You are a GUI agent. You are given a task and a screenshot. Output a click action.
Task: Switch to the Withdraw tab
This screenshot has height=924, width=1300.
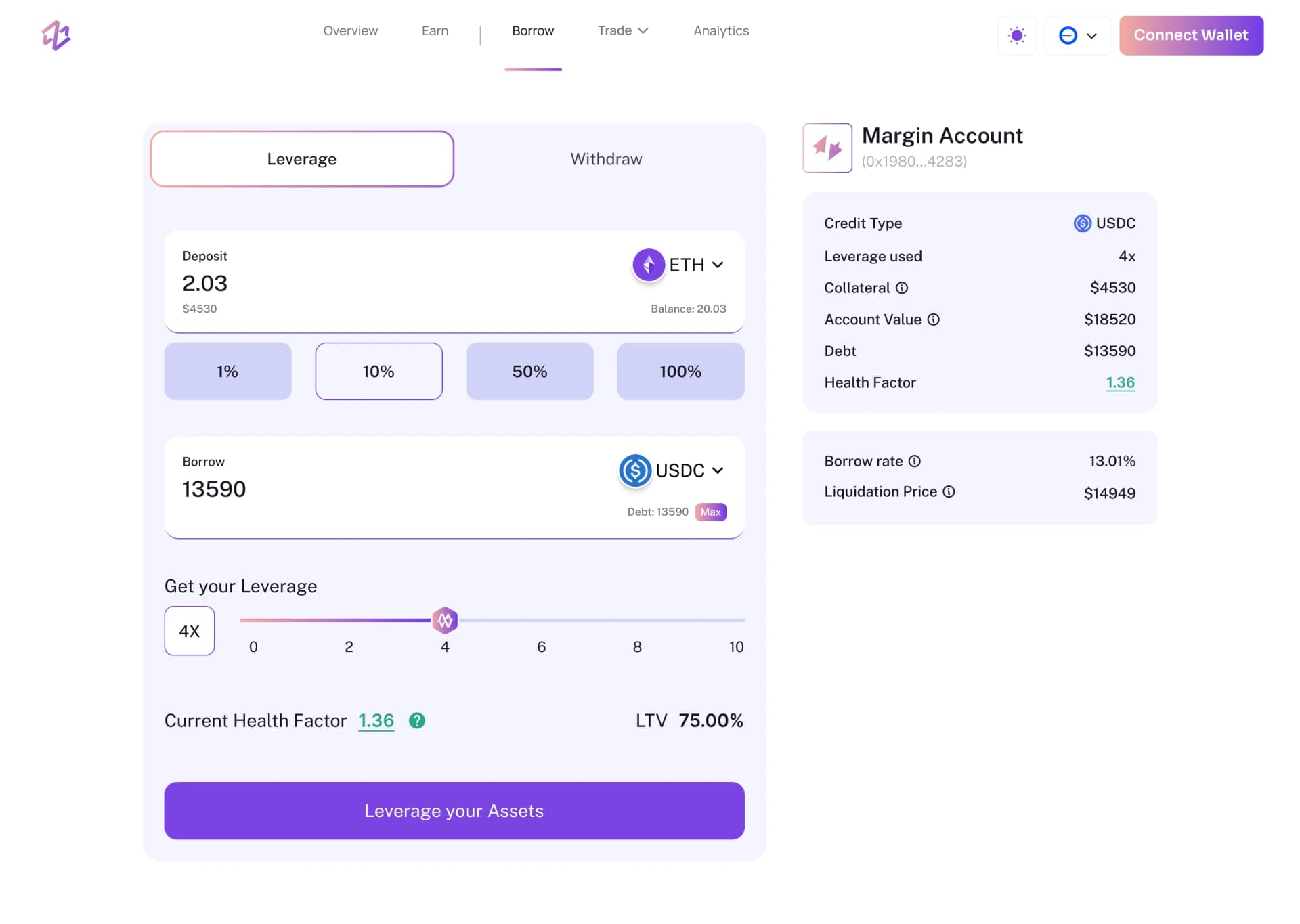[x=606, y=158]
